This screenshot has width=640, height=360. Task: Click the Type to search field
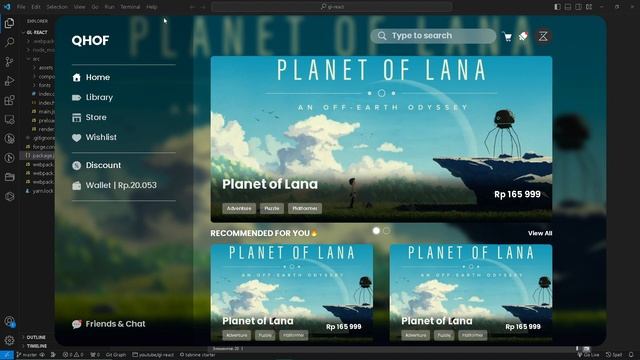(x=433, y=36)
